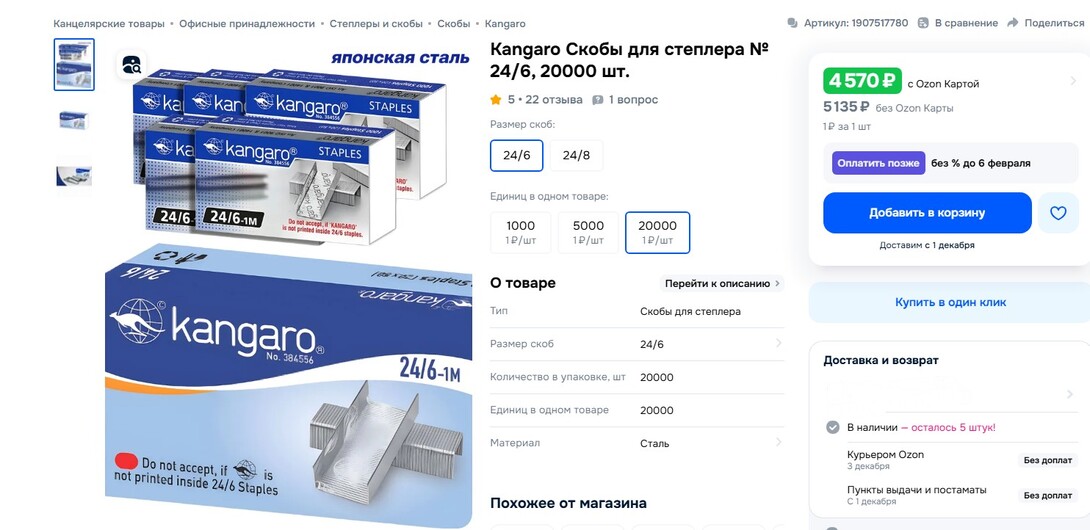Screen dimensions: 1090x530
Task: Choose the 5000 units option
Action: pyautogui.click(x=588, y=232)
